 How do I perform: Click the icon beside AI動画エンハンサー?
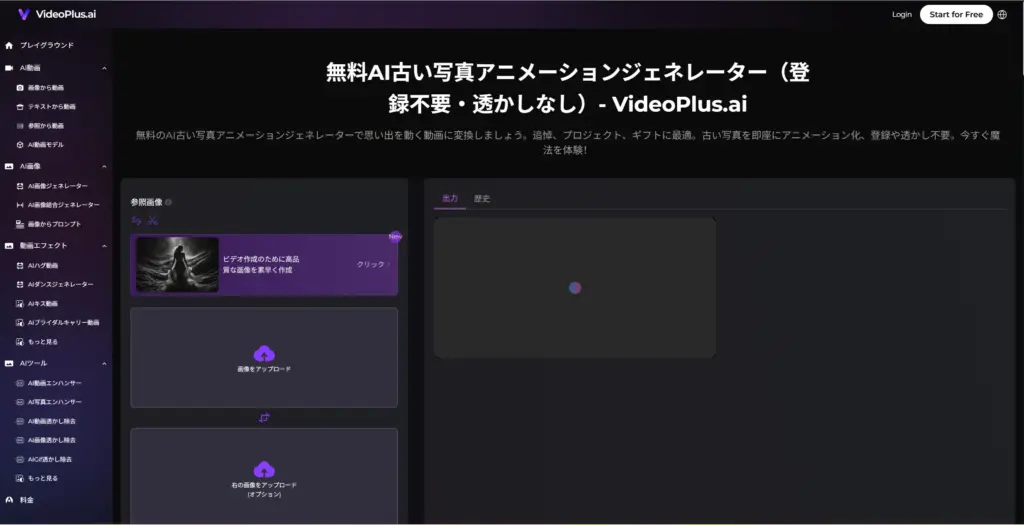point(20,383)
